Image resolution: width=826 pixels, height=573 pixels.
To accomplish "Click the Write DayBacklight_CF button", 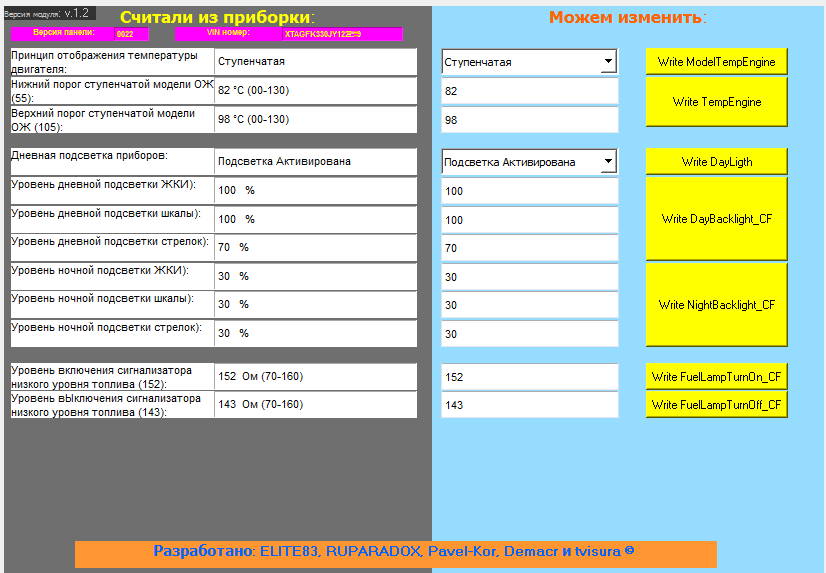I will [x=716, y=219].
